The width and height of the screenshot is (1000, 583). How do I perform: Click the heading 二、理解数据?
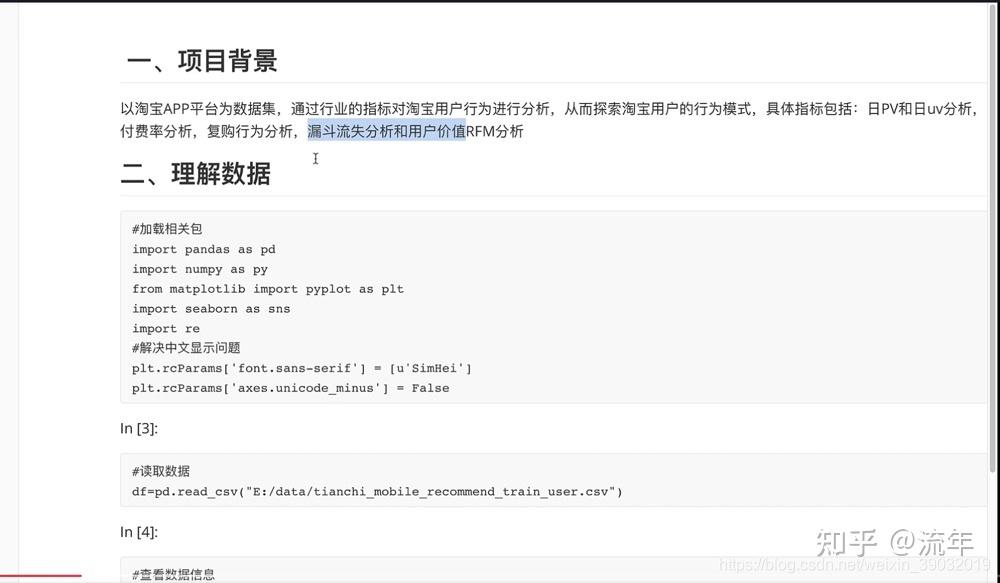[x=195, y=174]
